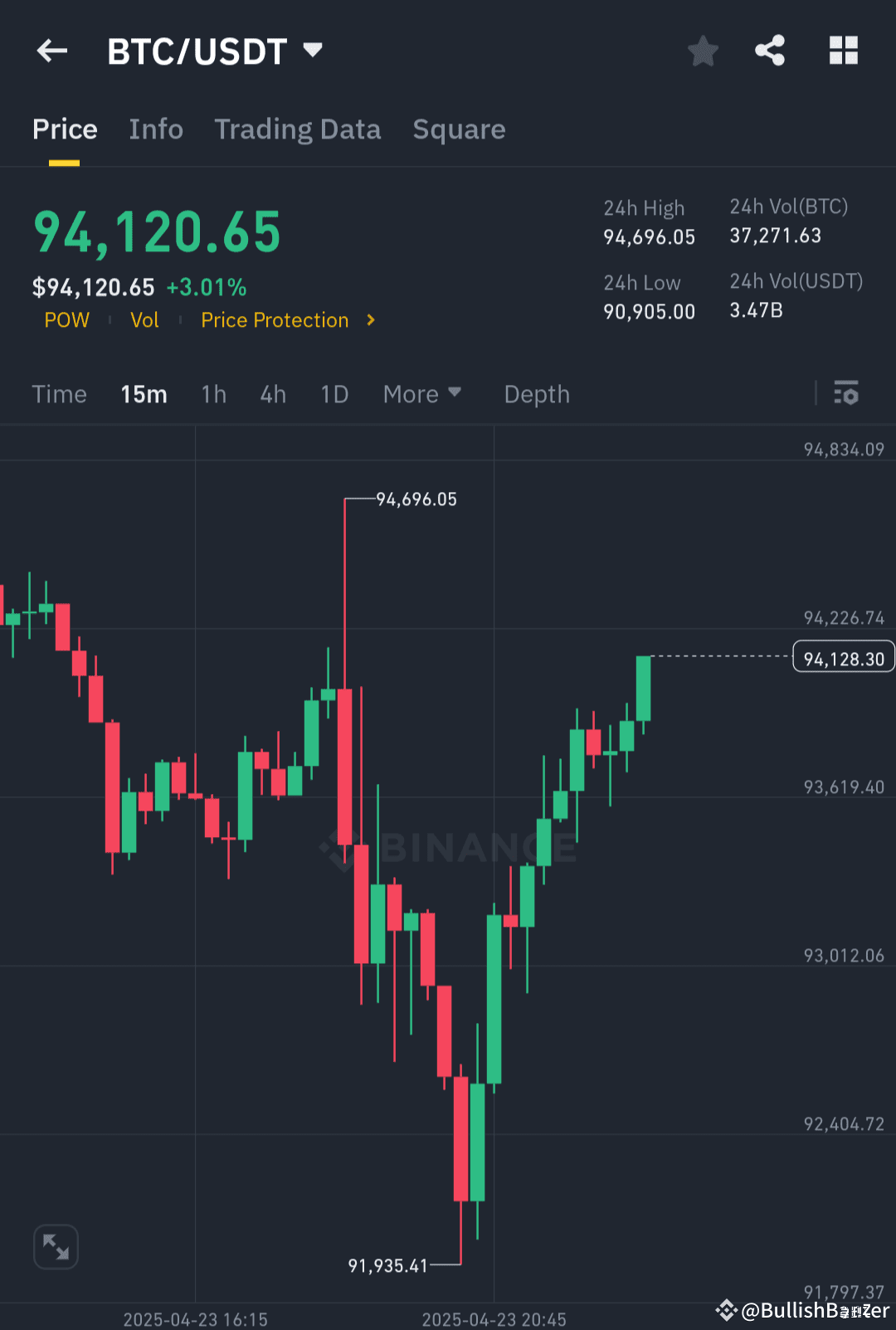This screenshot has height=1330, width=896.
Task: Open the Trading Data tab
Action: pos(298,129)
